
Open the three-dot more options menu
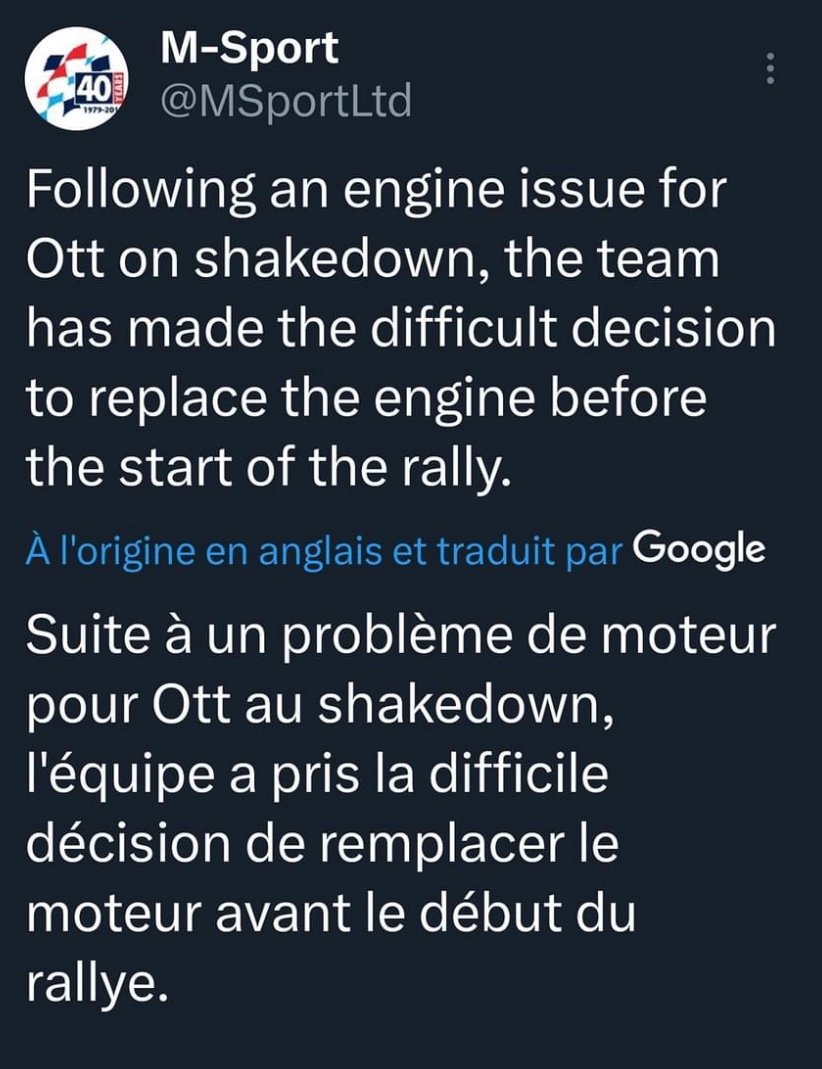770,69
